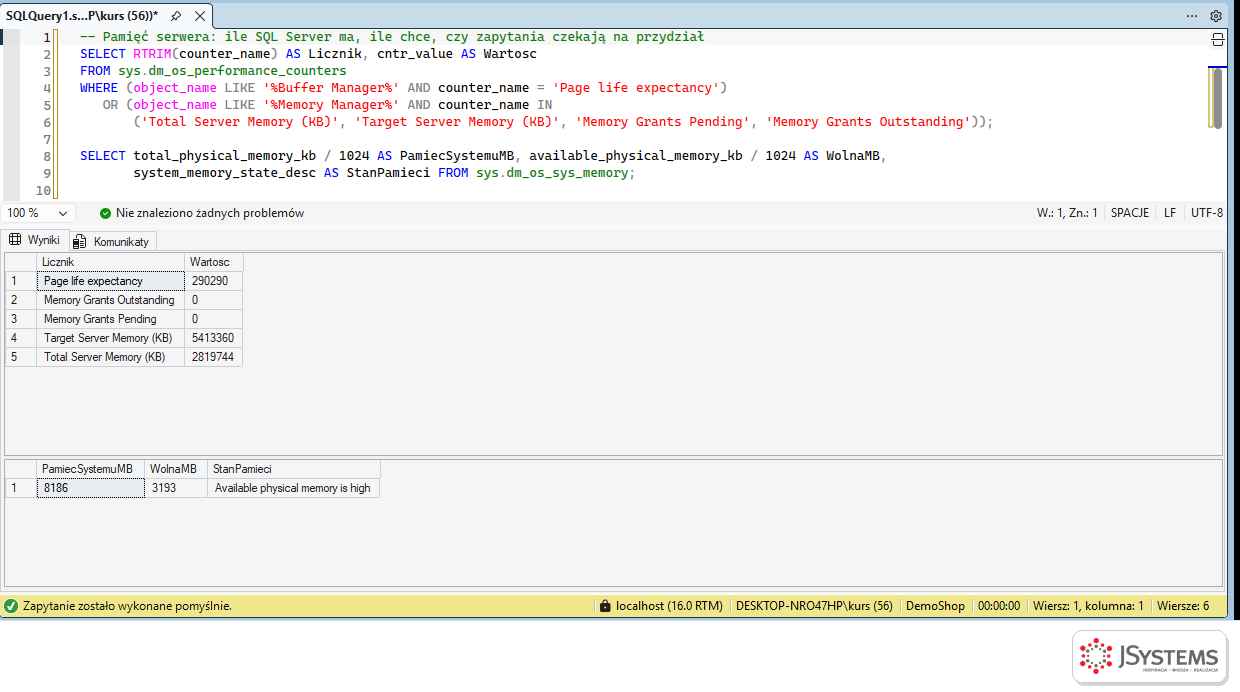Click the JSystems logo
Image resolution: width=1240 pixels, height=692 pixels.
[1150, 657]
